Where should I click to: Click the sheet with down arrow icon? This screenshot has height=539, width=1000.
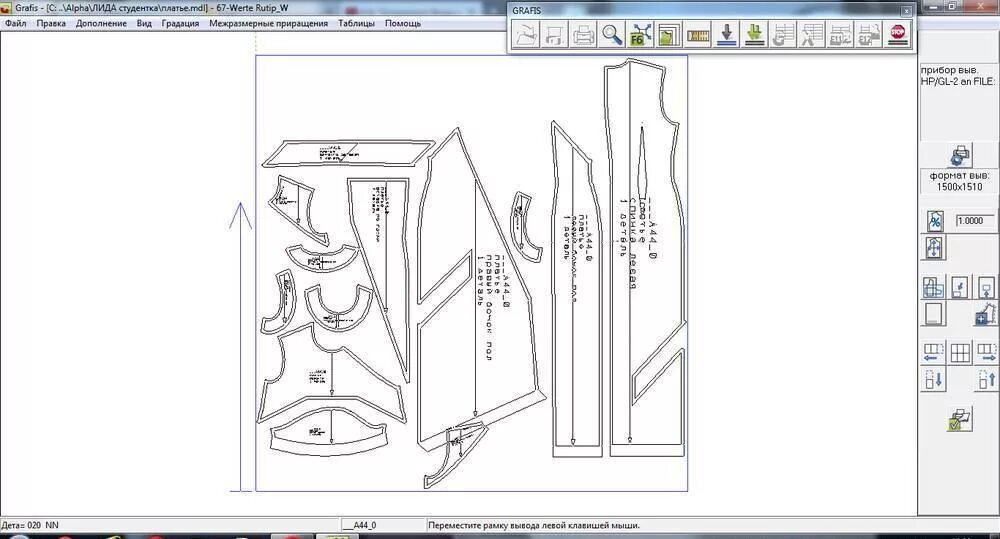coord(960,288)
